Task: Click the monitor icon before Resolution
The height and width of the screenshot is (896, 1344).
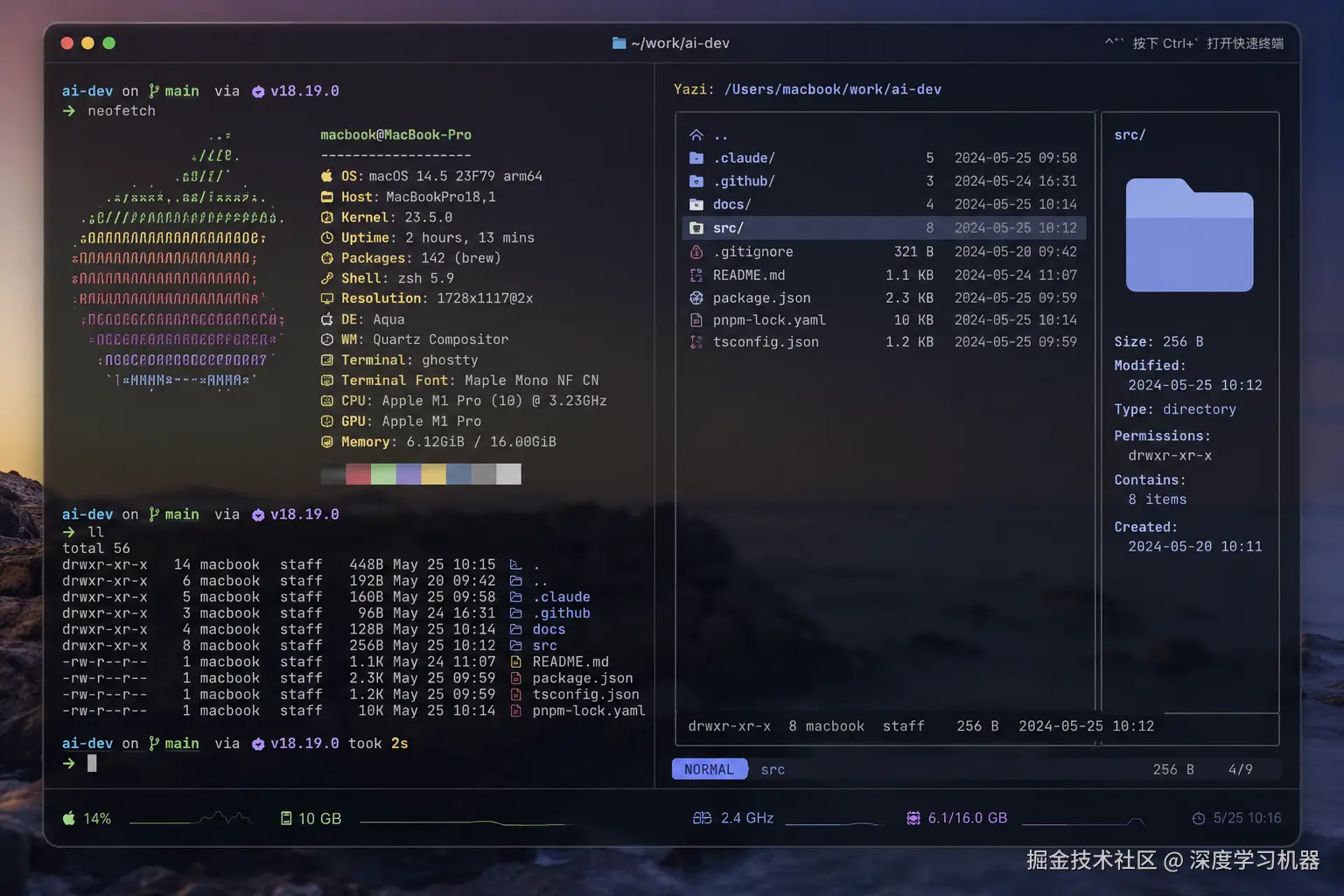Action: click(327, 298)
